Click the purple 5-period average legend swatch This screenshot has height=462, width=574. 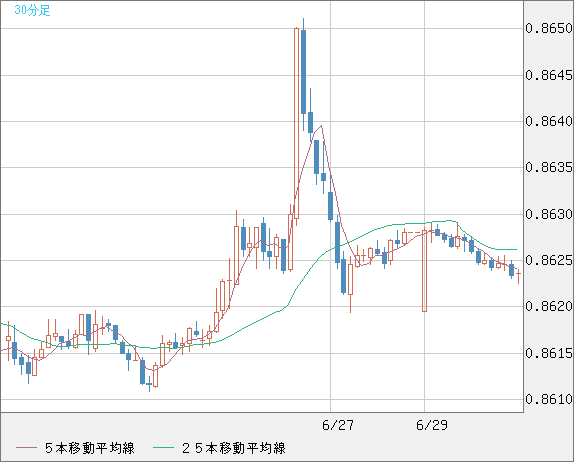[x=26, y=448]
